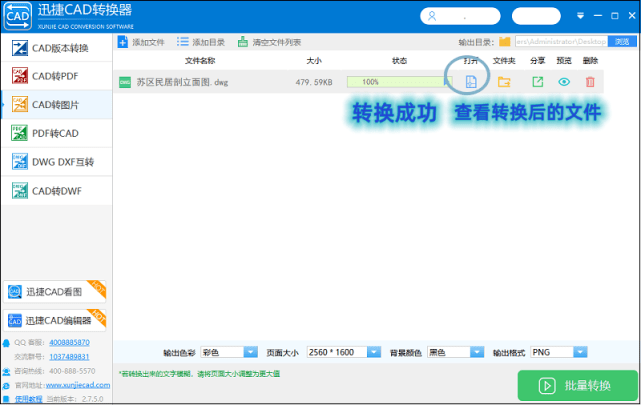
Task: Click QQ客服 number 4008885870 link
Action: click(x=69, y=342)
